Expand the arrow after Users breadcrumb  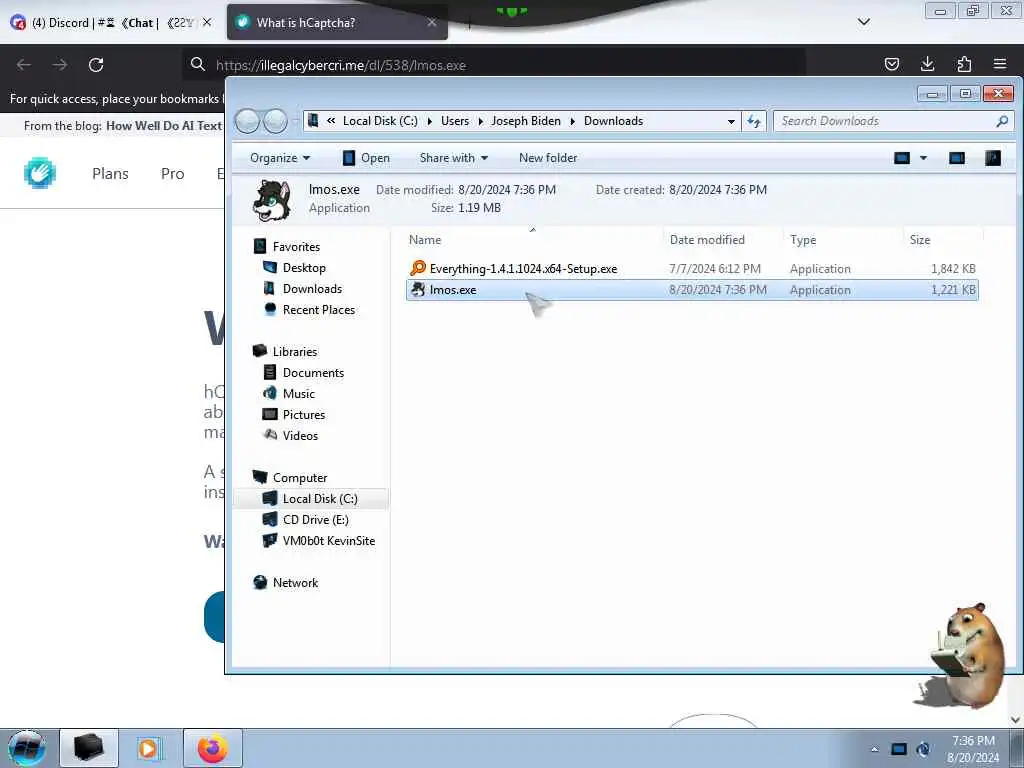click(x=480, y=121)
